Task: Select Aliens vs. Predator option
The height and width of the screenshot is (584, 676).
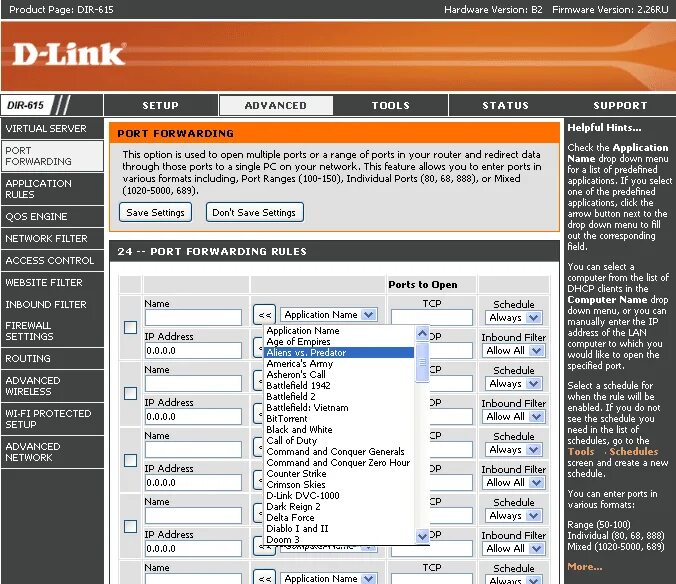Action: point(339,353)
